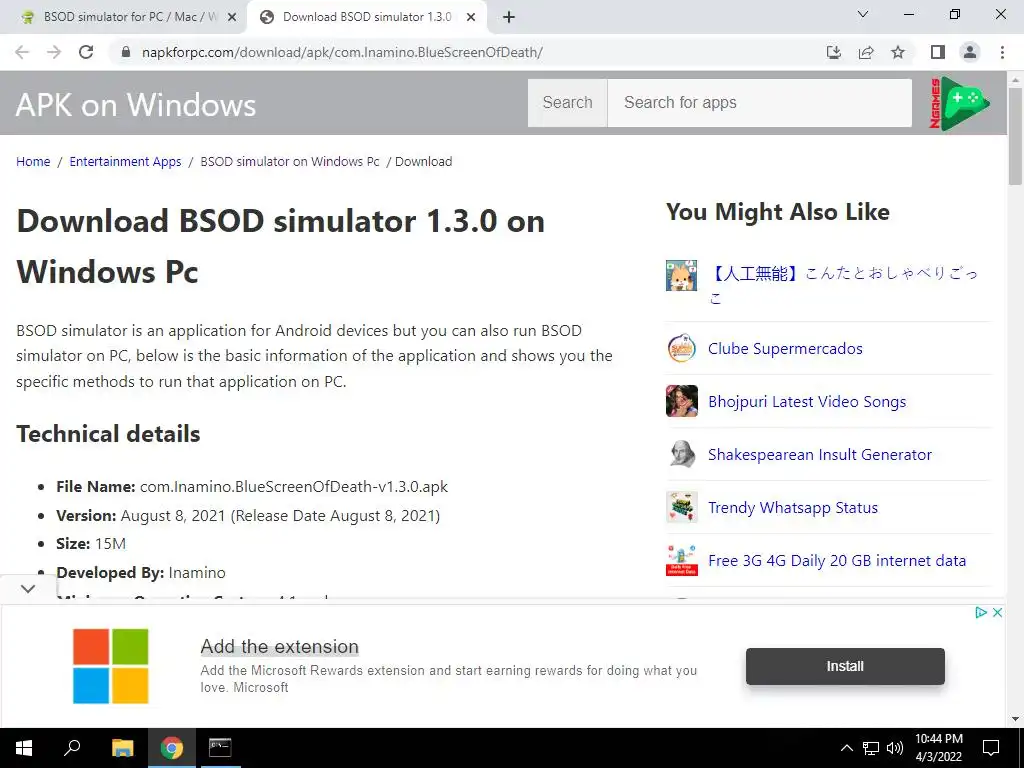Open the tab search chevron
Viewport: 1024px width, 768px height.
click(863, 14)
